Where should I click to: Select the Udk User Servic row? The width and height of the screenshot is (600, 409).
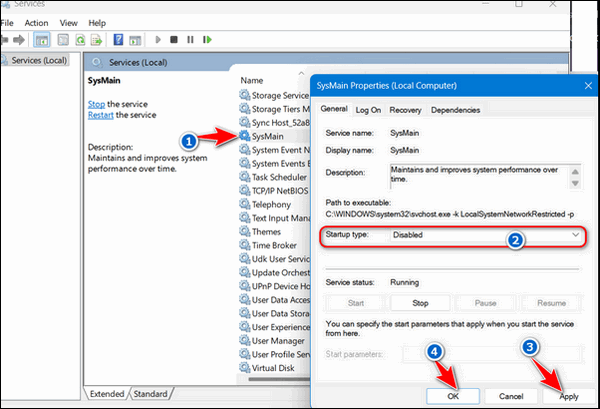click(274, 259)
